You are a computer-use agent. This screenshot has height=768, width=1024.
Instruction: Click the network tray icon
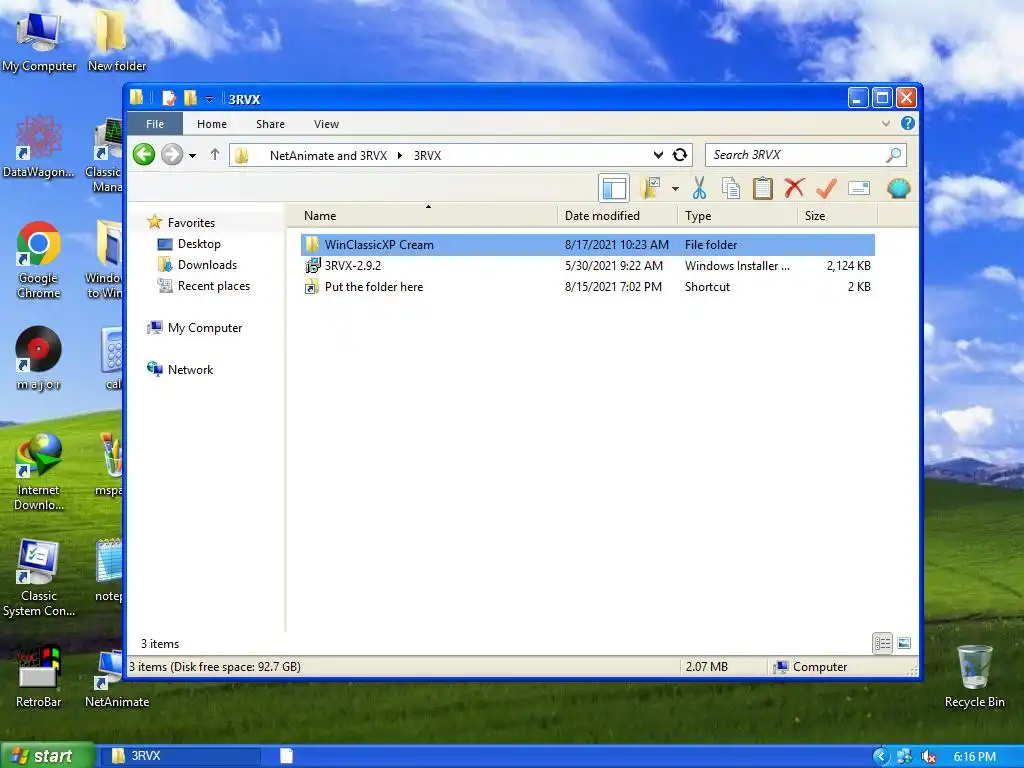tap(904, 756)
